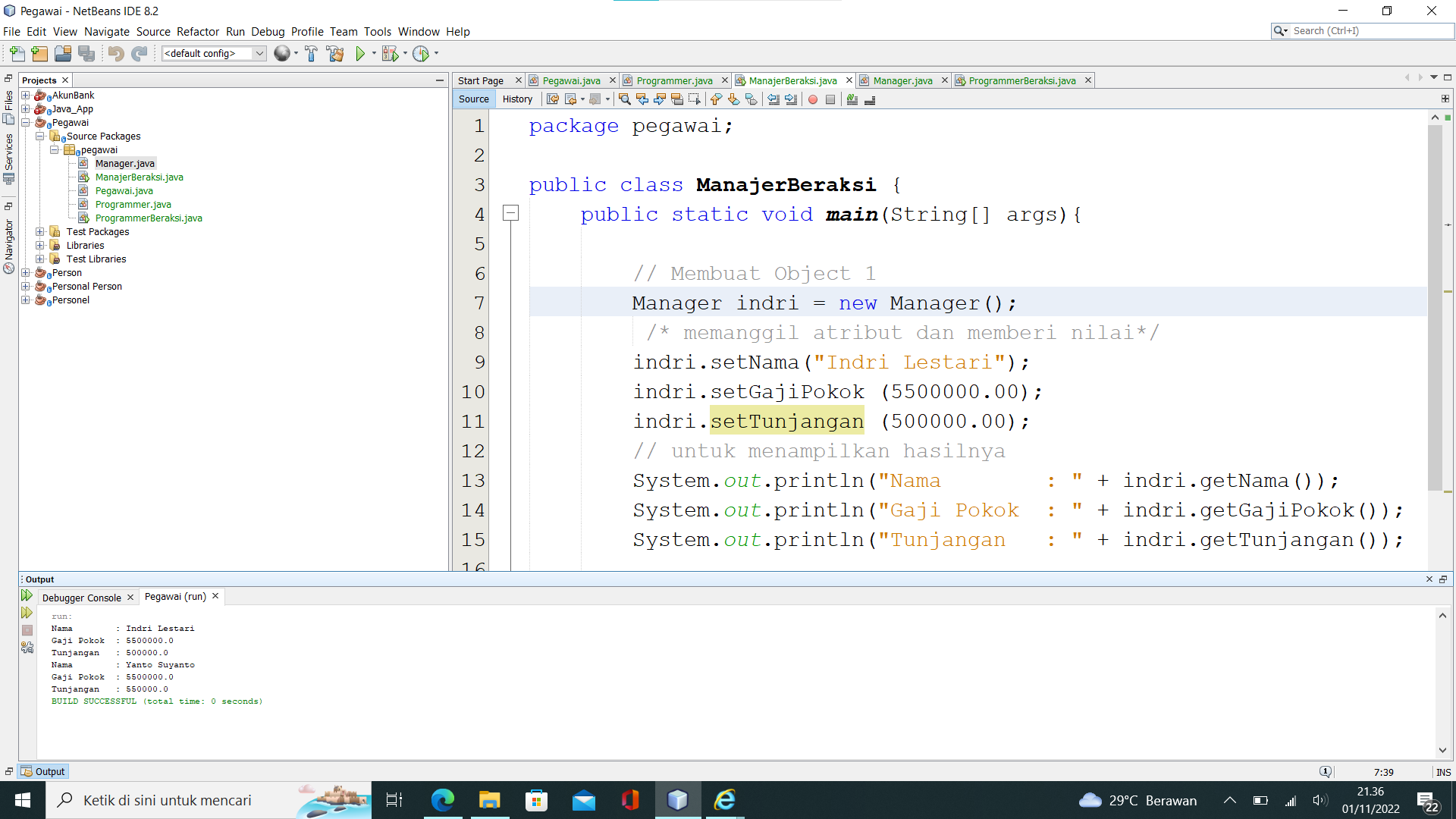
Task: Click the Save All icon
Action: [x=87, y=53]
